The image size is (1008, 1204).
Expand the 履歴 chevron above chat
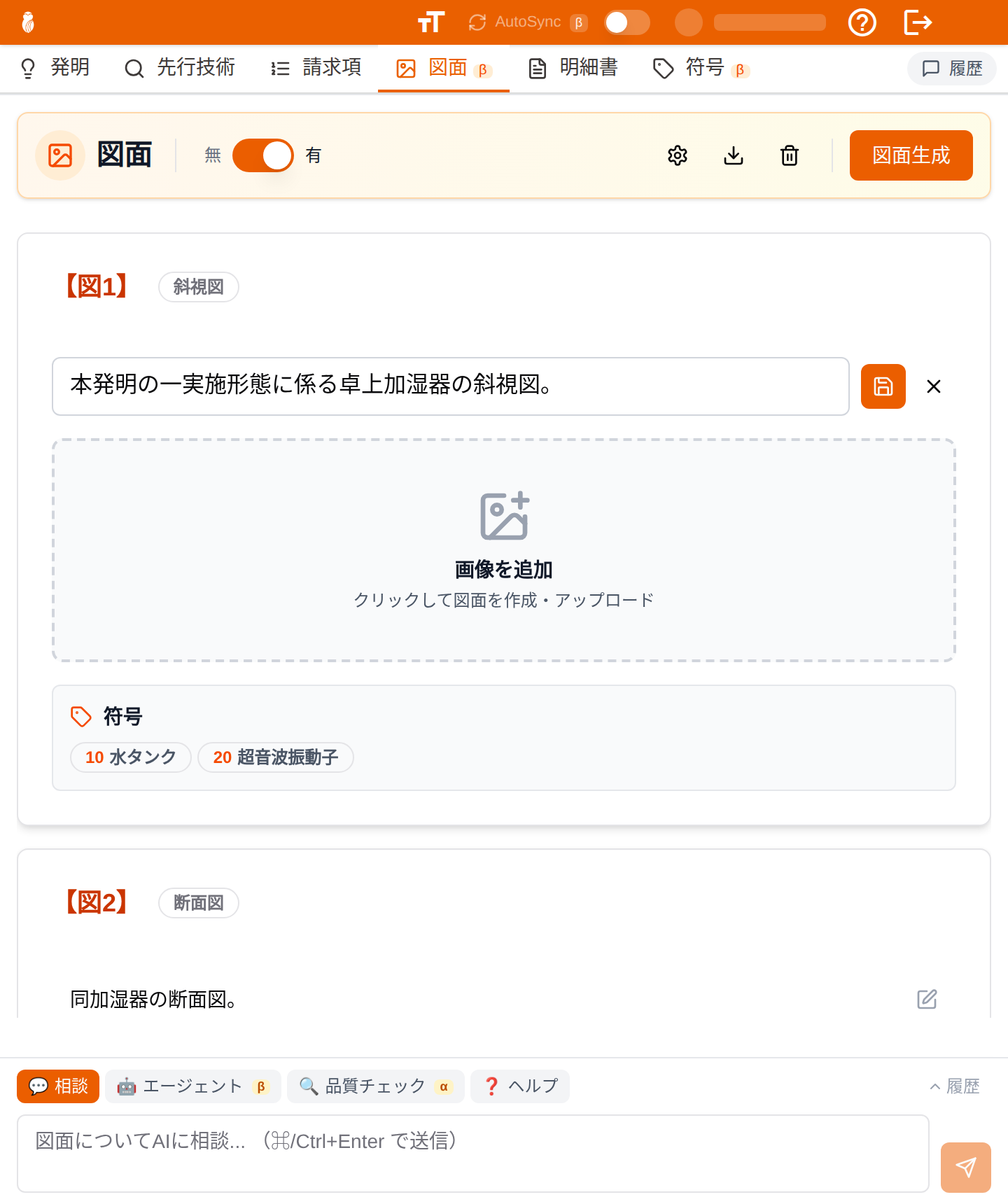954,1086
